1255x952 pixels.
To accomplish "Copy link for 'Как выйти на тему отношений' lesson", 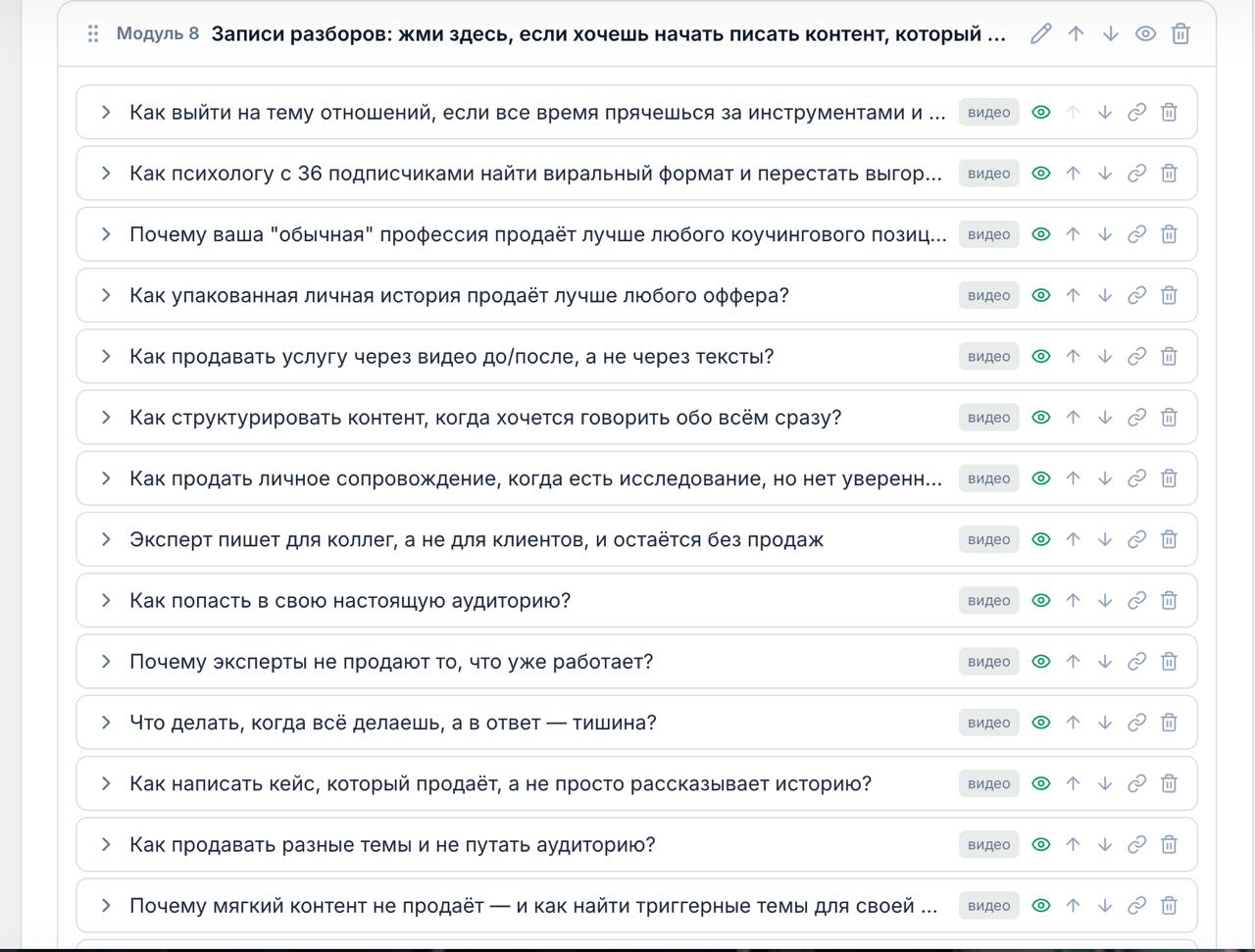I will click(x=1136, y=113).
